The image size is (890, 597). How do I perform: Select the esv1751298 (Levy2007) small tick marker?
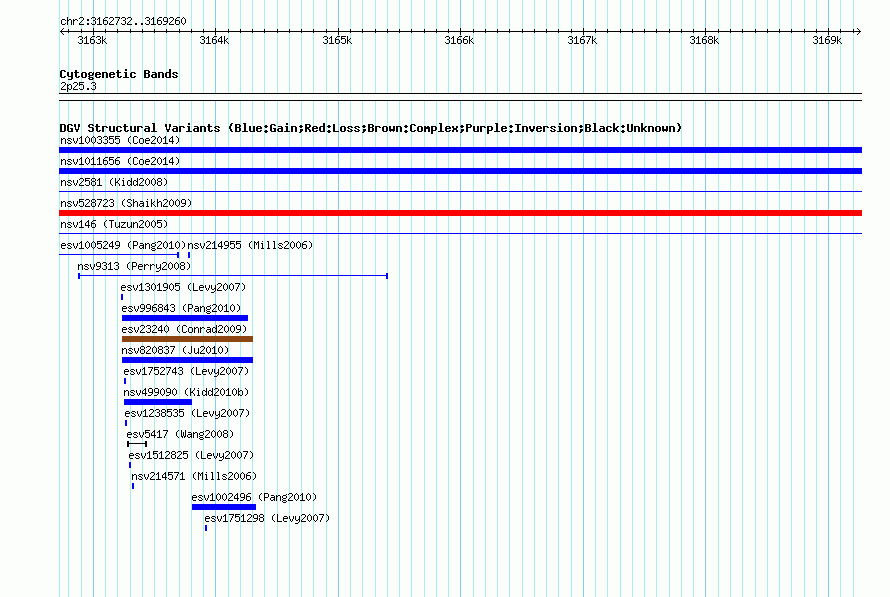coord(206,528)
